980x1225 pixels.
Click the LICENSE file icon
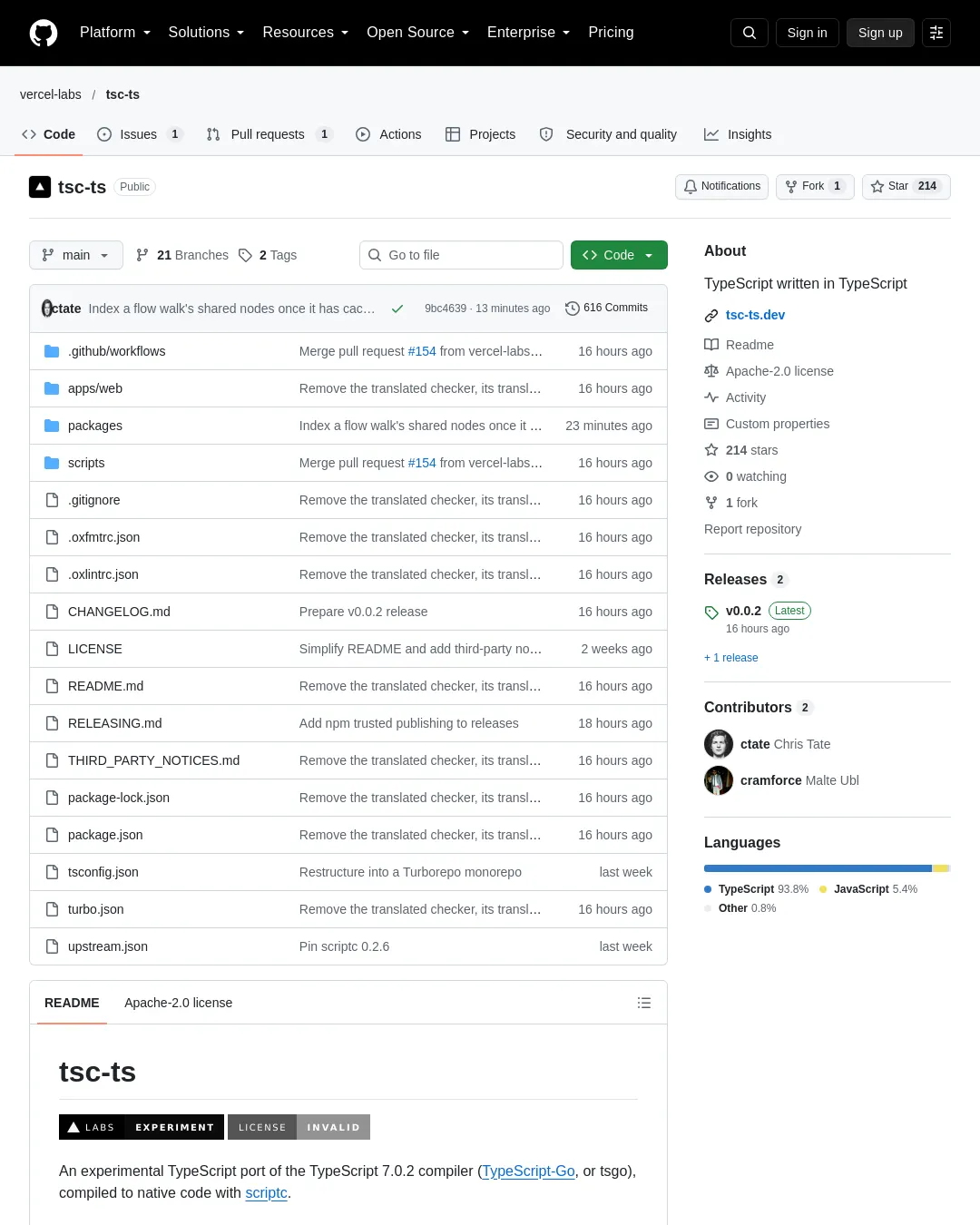(x=52, y=649)
